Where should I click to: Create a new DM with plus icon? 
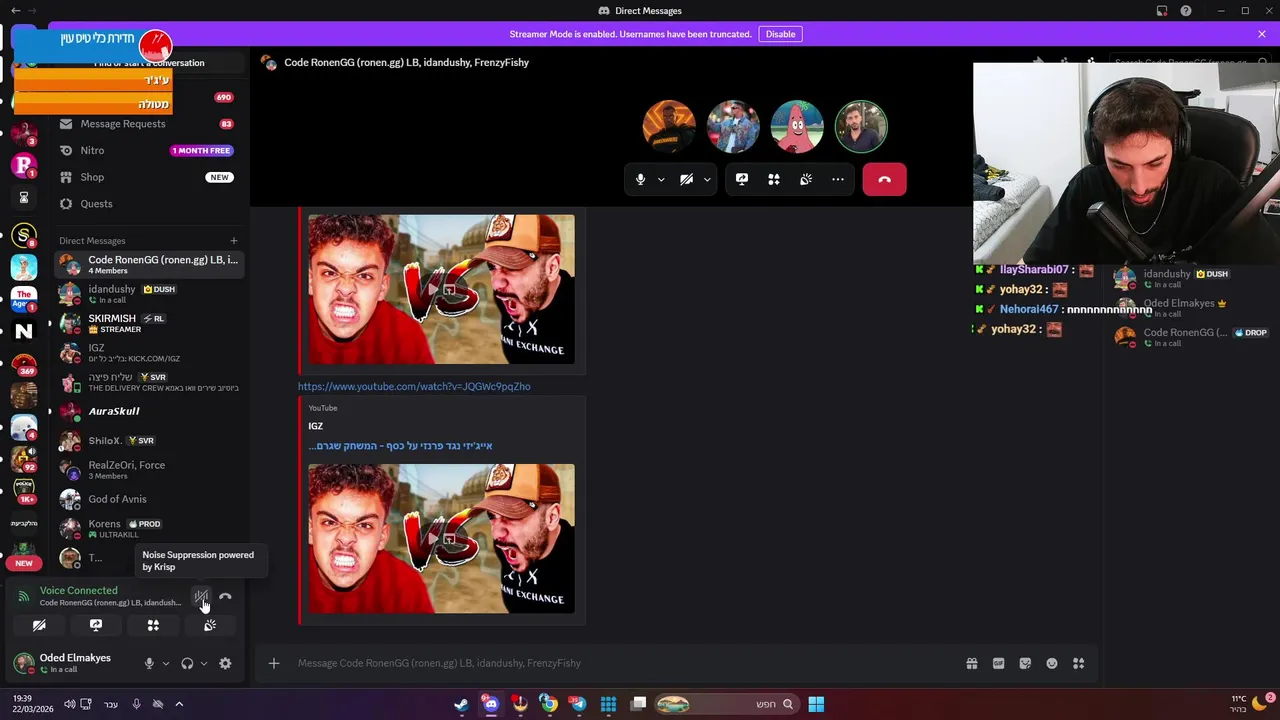(x=234, y=241)
